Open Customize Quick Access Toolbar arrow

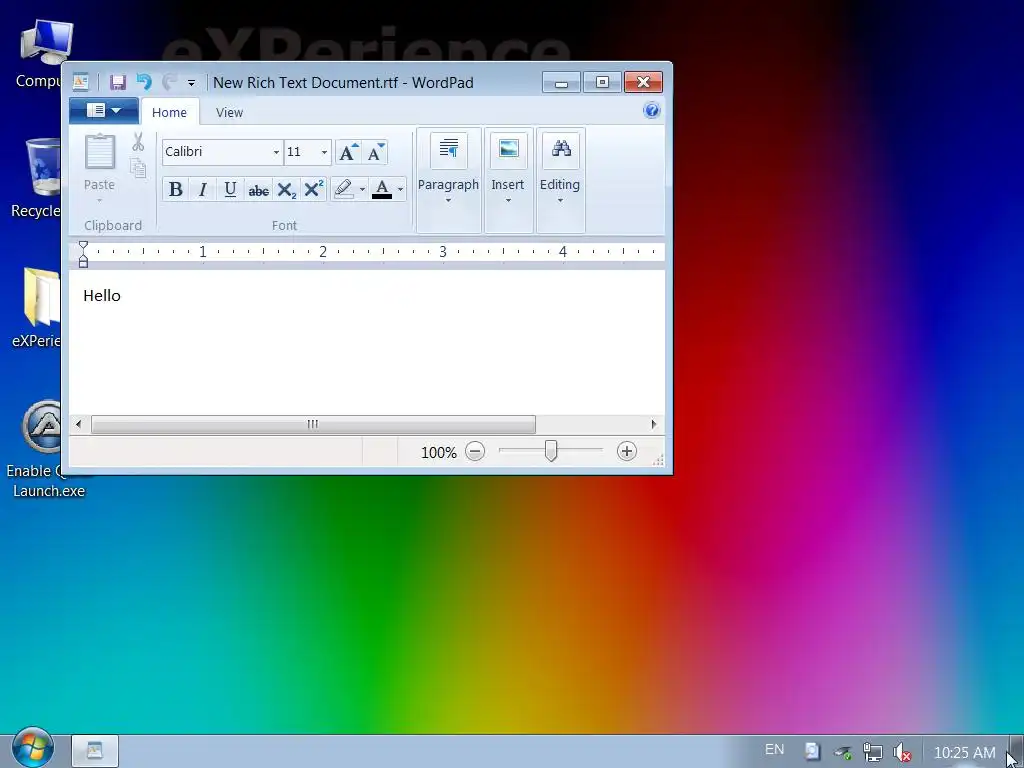tap(191, 83)
